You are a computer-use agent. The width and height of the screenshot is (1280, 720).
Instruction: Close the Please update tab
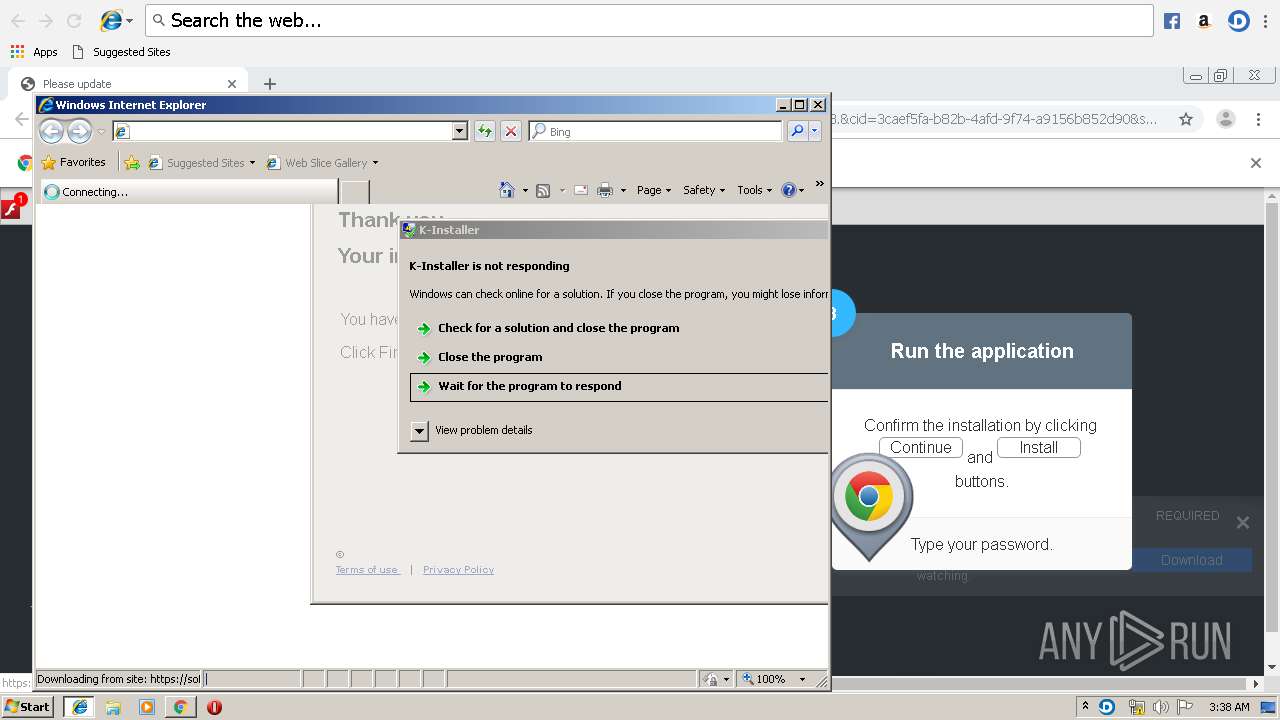(232, 84)
